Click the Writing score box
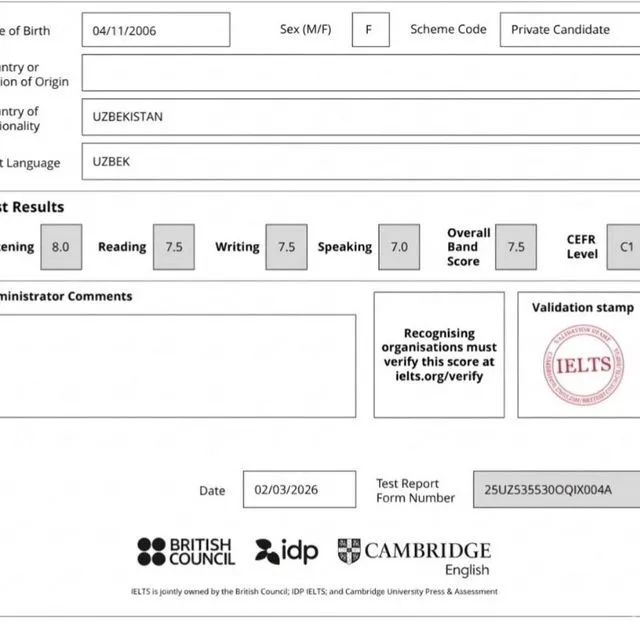Viewport: 640px width, 640px height. point(287,247)
